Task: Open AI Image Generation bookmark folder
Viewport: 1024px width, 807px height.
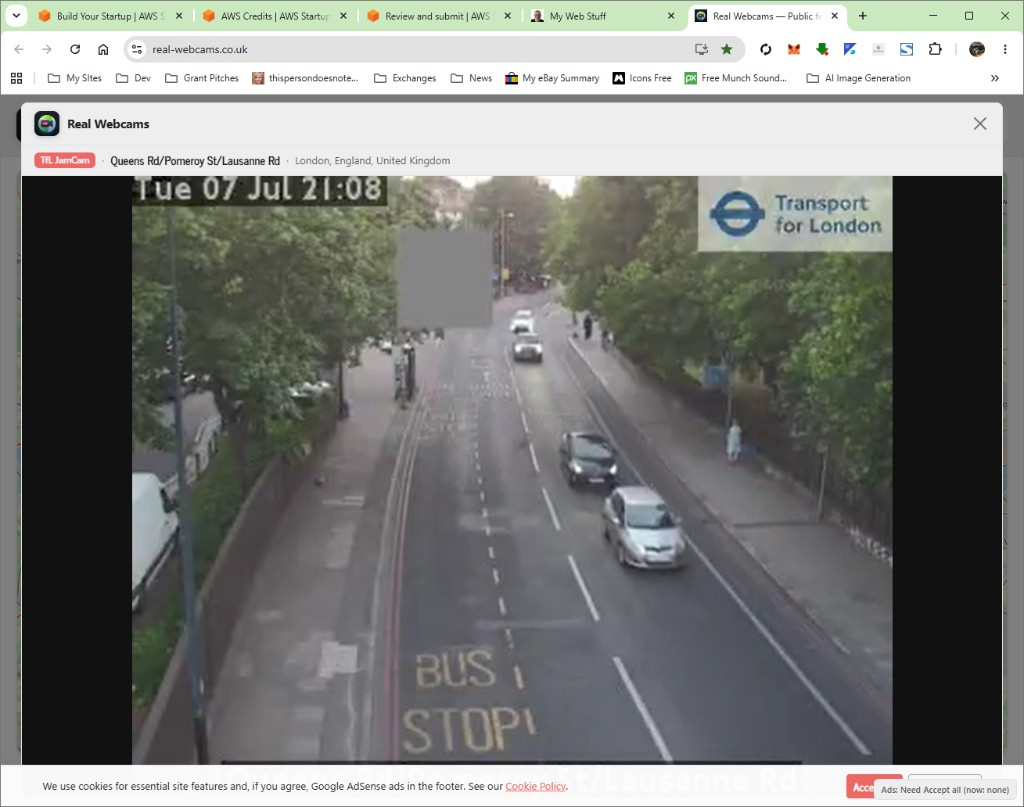Action: click(859, 78)
